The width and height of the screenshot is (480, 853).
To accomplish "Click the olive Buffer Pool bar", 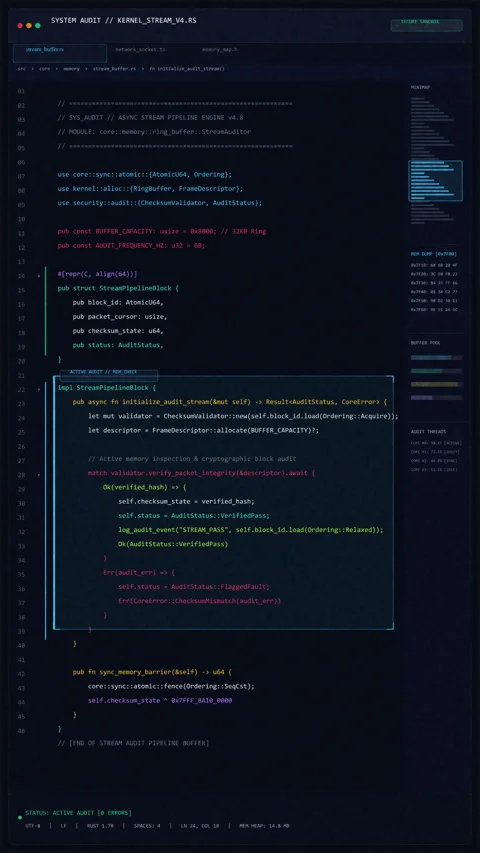I will [x=436, y=384].
